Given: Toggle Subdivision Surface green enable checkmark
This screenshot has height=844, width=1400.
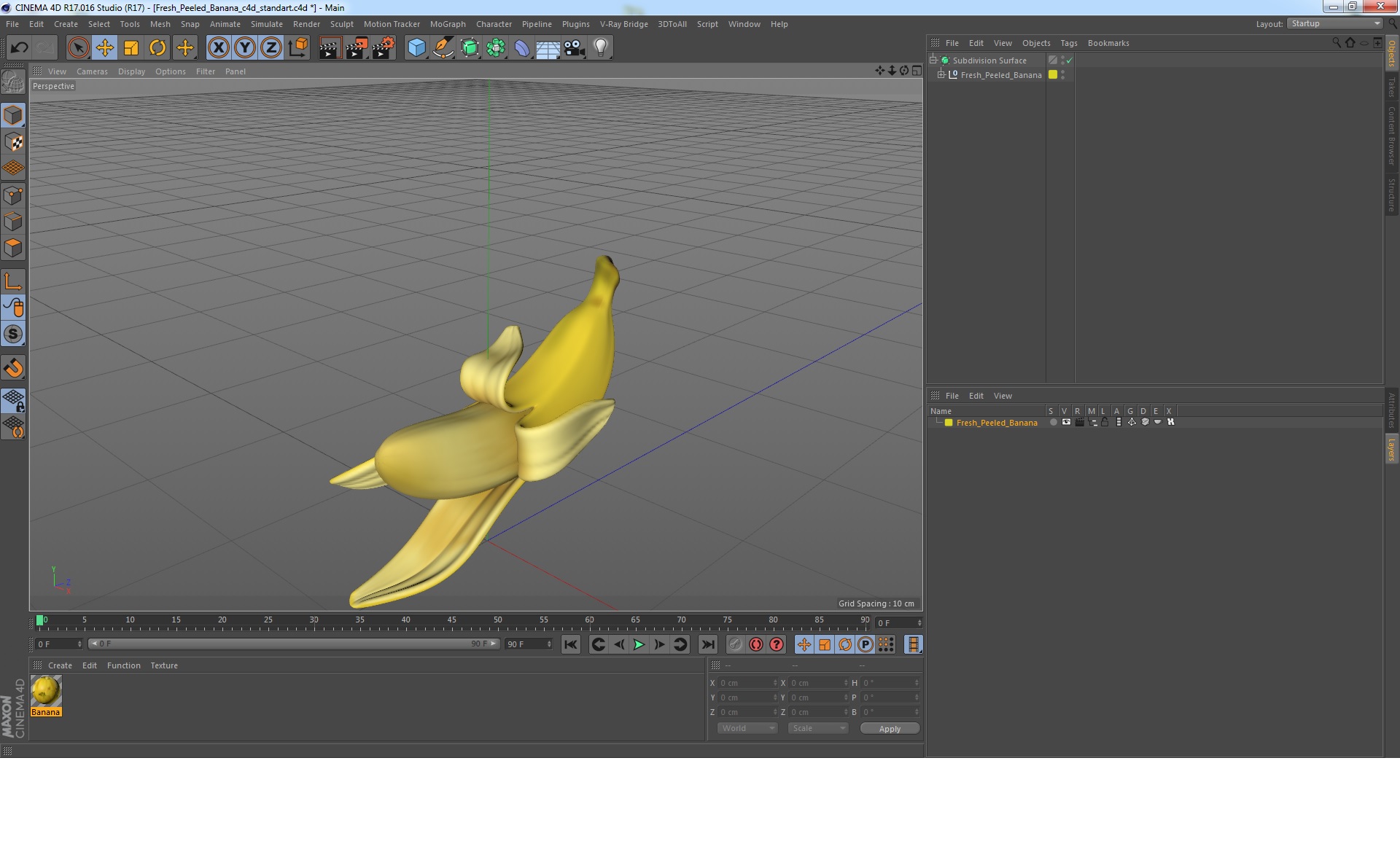Looking at the screenshot, I should click(1070, 60).
